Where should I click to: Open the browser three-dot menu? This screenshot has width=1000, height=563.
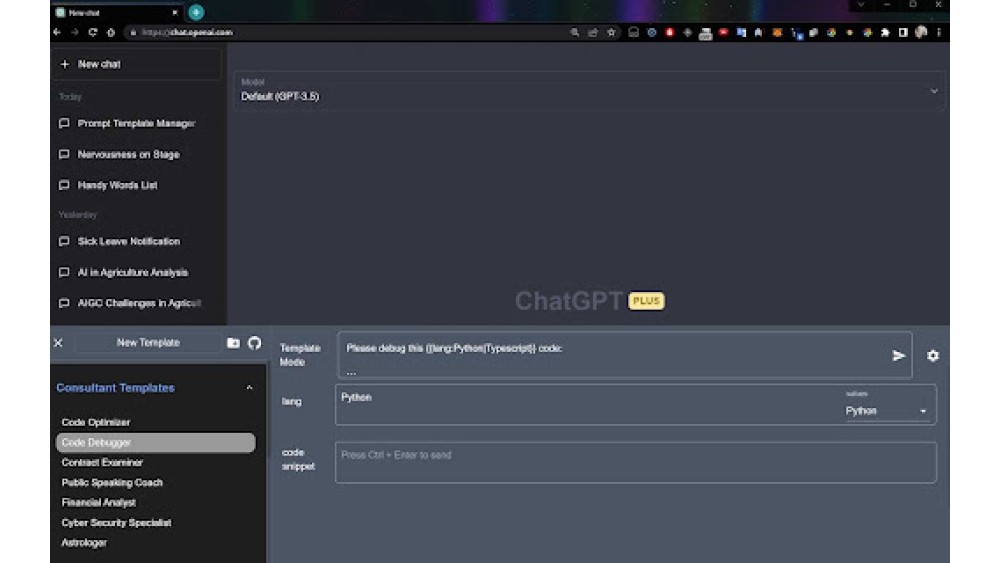pos(939,33)
